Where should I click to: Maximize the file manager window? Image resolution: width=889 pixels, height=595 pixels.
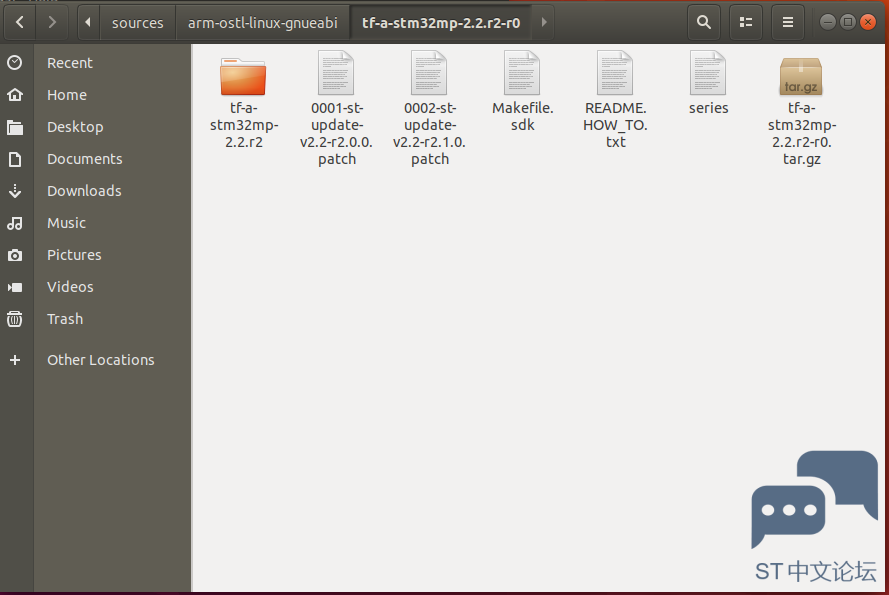point(848,22)
